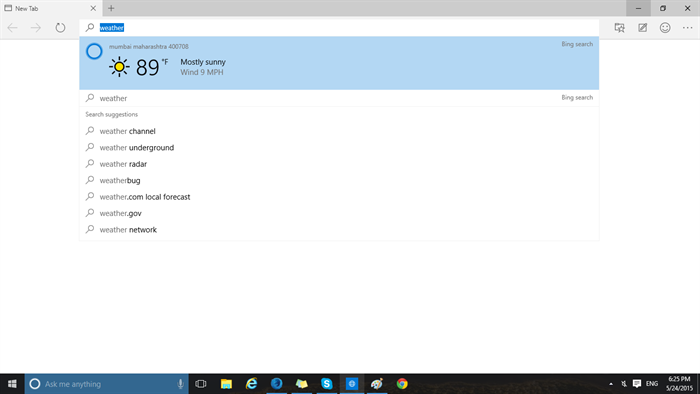The height and width of the screenshot is (394, 700).
Task: Close the New Tab tab
Action: click(93, 8)
